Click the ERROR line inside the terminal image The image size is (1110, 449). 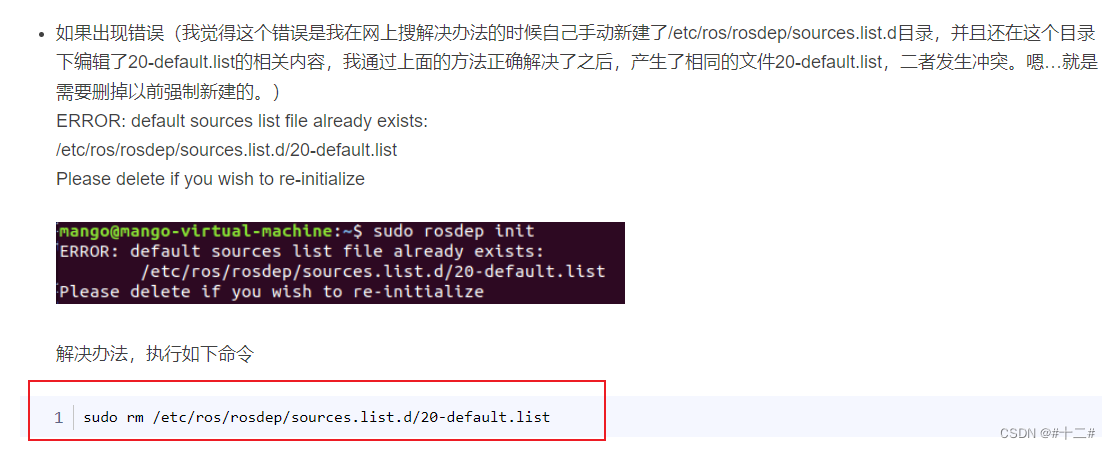click(300, 251)
